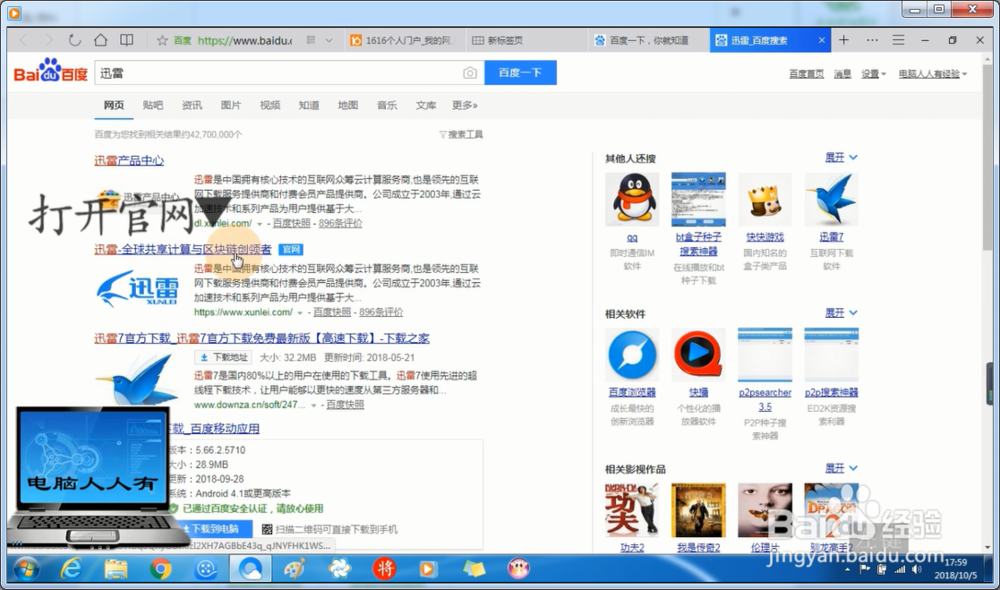Open 迅雷-全球共享计算与区块链创领者 official link
The height and width of the screenshot is (590, 1000).
(x=183, y=249)
